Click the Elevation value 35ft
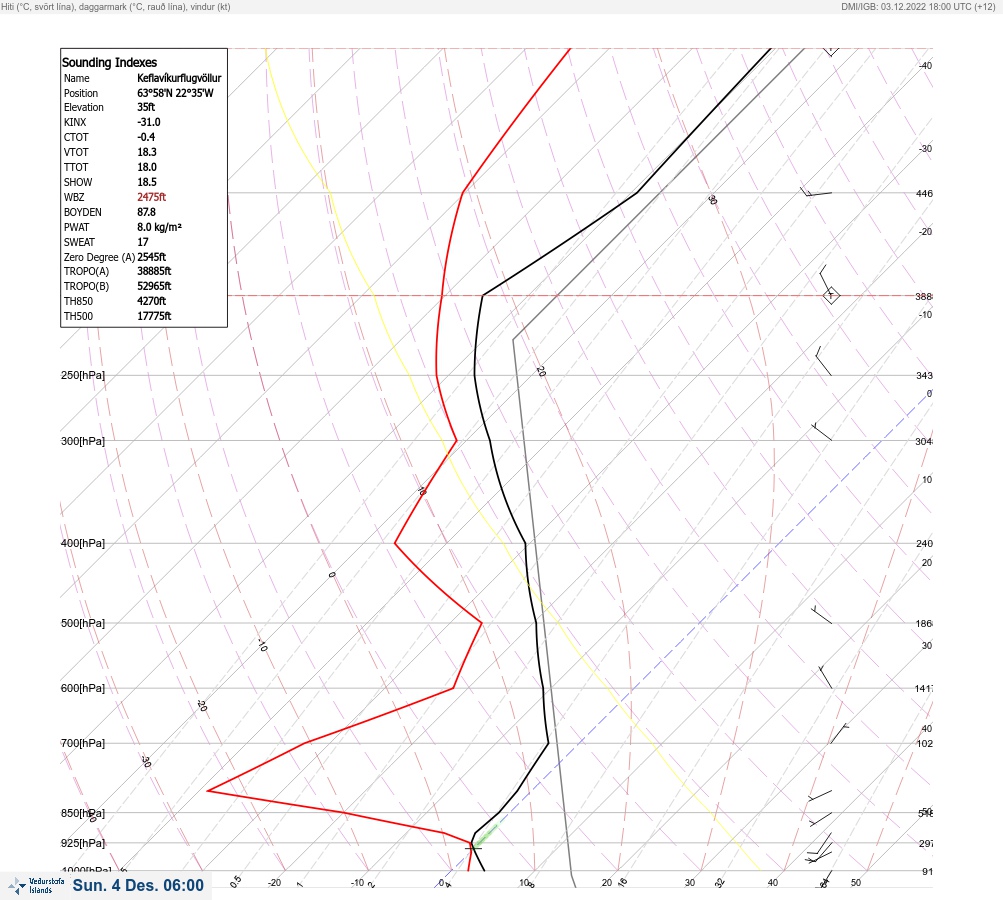This screenshot has width=1003, height=900. click(146, 107)
